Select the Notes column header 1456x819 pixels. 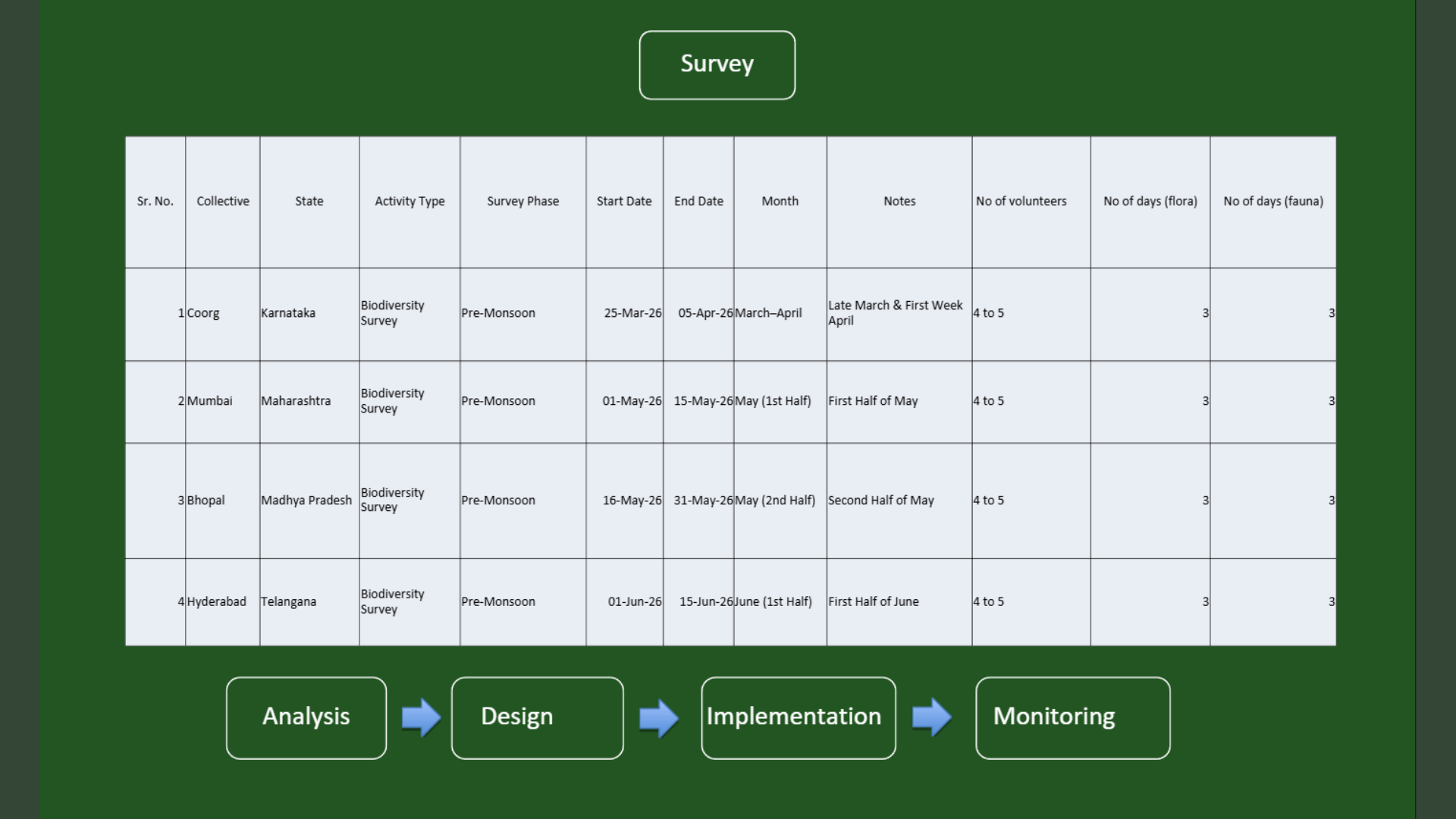point(899,201)
